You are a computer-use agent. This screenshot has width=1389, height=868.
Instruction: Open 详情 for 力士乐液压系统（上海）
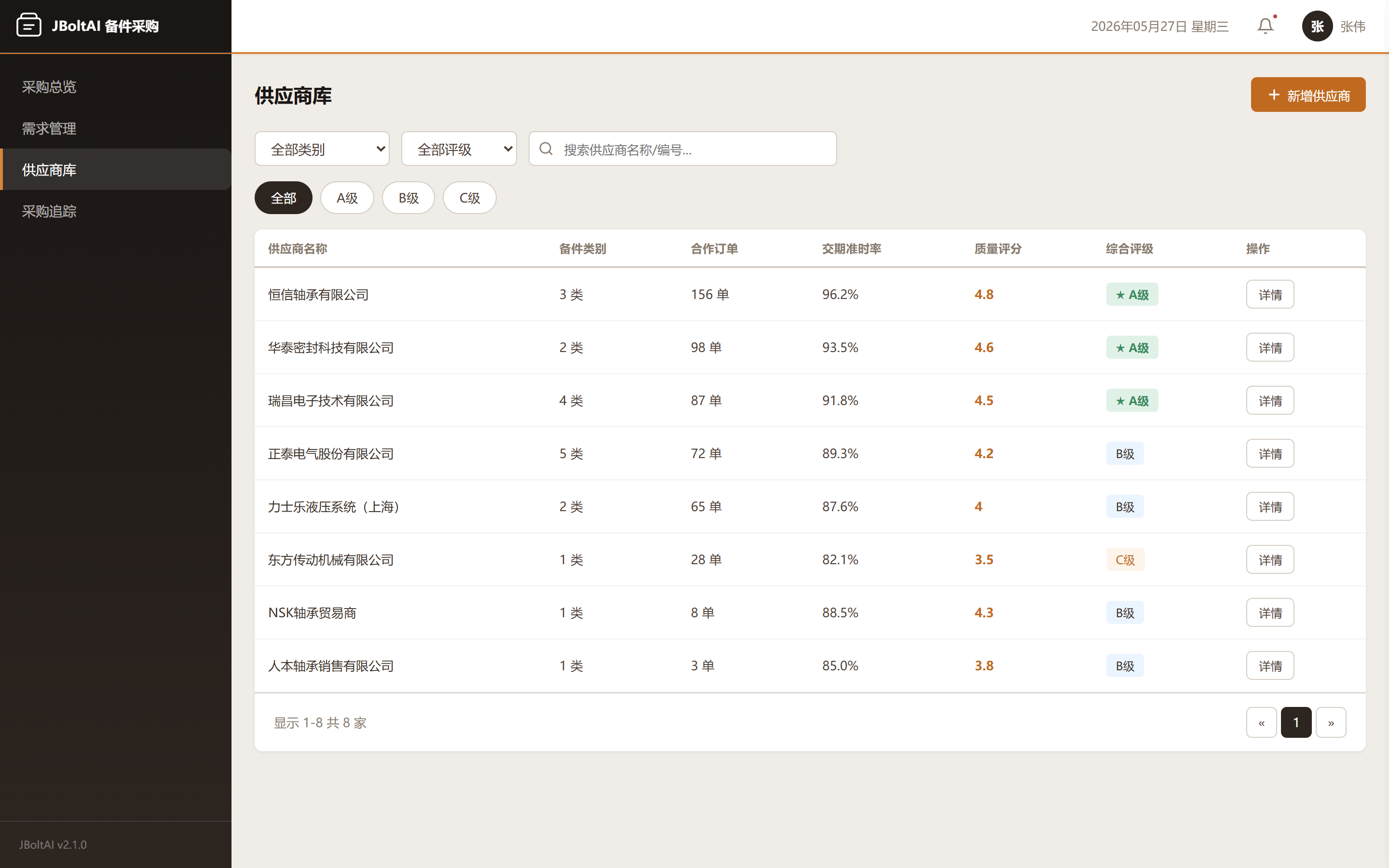point(1269,506)
